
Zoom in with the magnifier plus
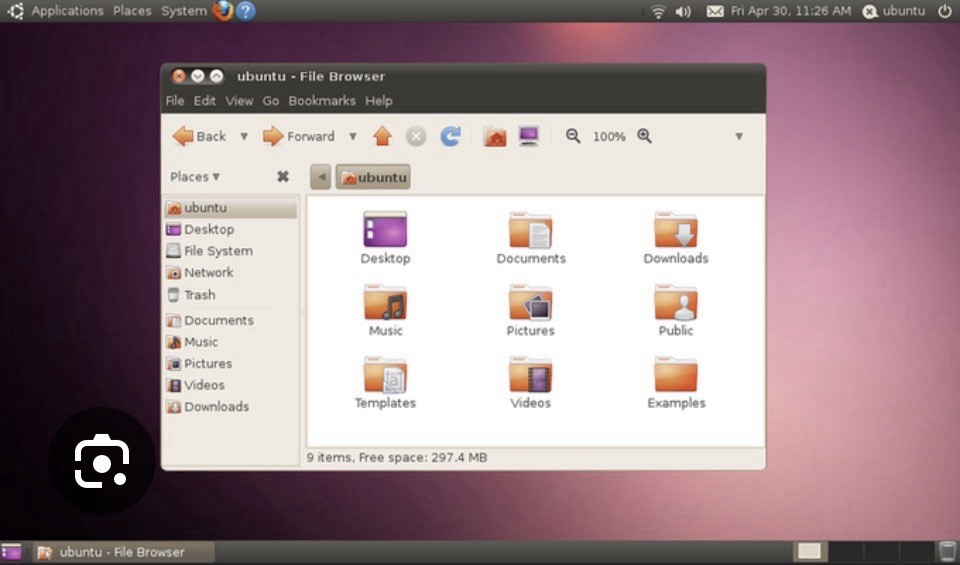644,136
